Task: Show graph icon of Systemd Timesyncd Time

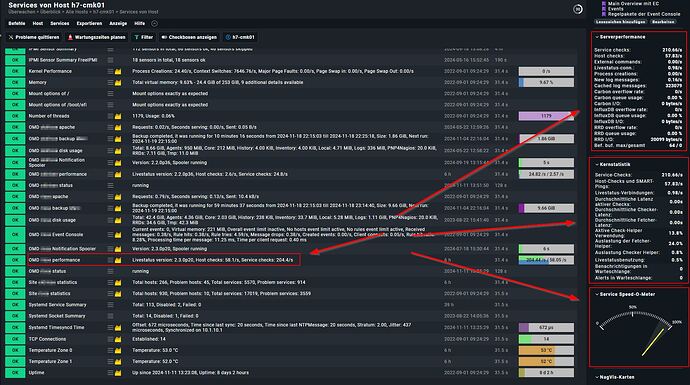Action: (118, 327)
